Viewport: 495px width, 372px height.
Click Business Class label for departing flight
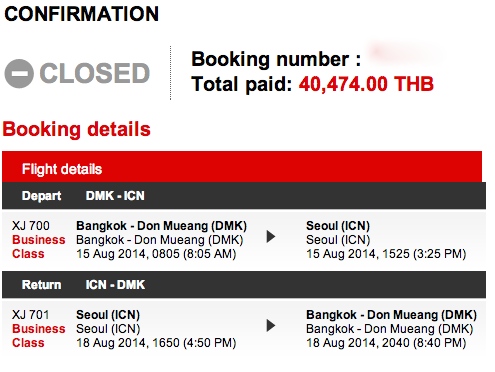pyautogui.click(x=39, y=247)
